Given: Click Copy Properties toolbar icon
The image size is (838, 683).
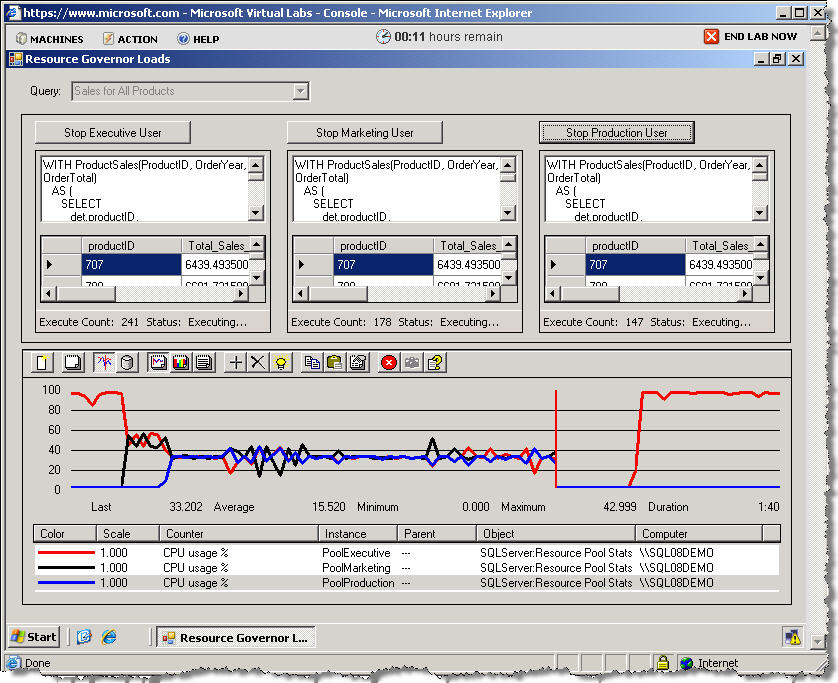Looking at the screenshot, I should (x=312, y=362).
